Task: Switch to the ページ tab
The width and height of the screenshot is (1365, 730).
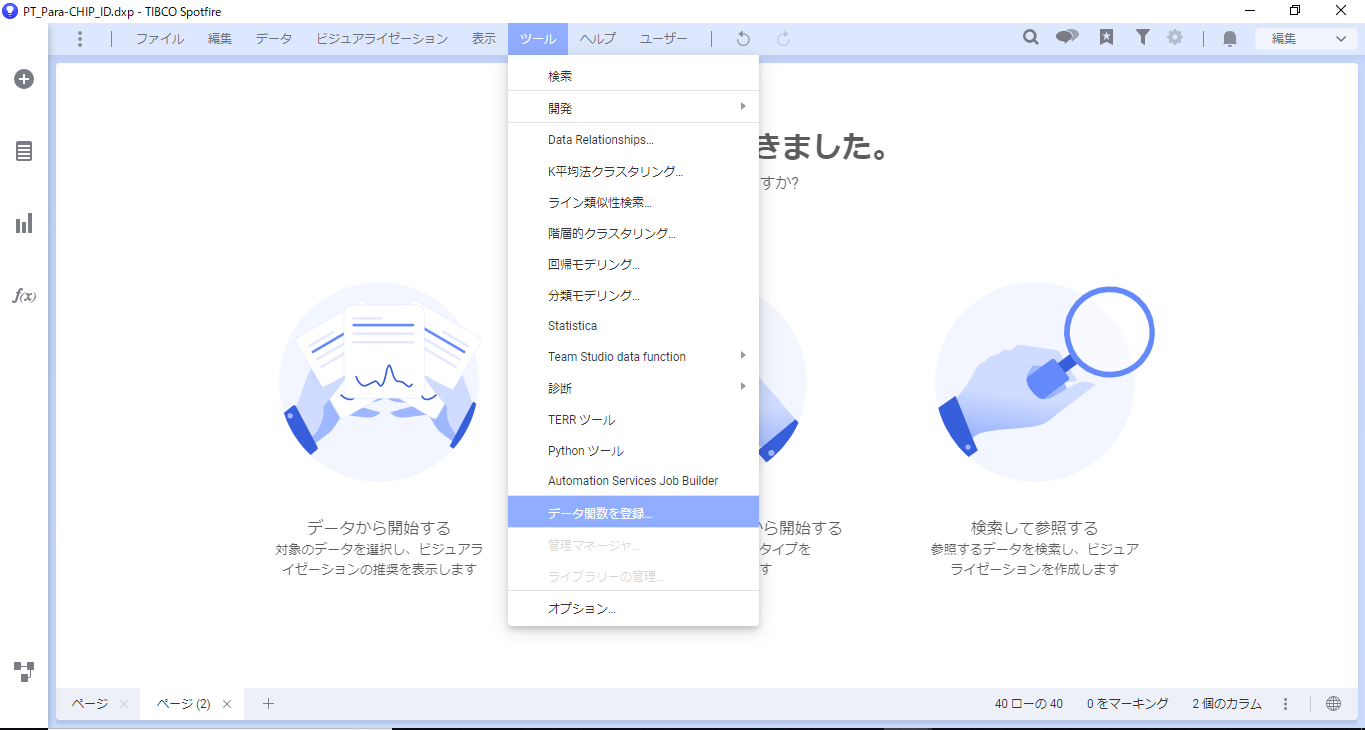Action: 90,704
